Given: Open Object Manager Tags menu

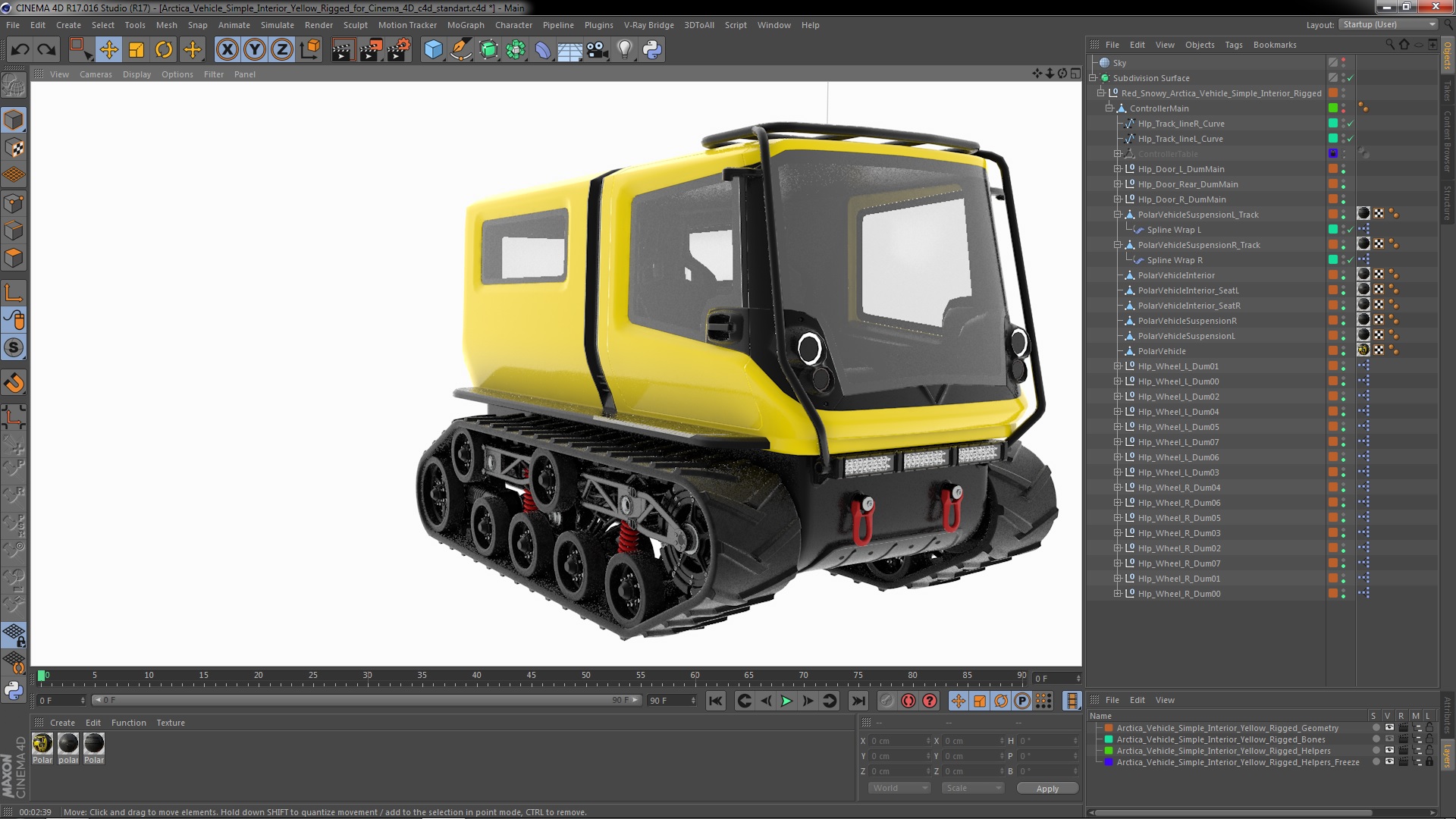Looking at the screenshot, I should point(1234,45).
